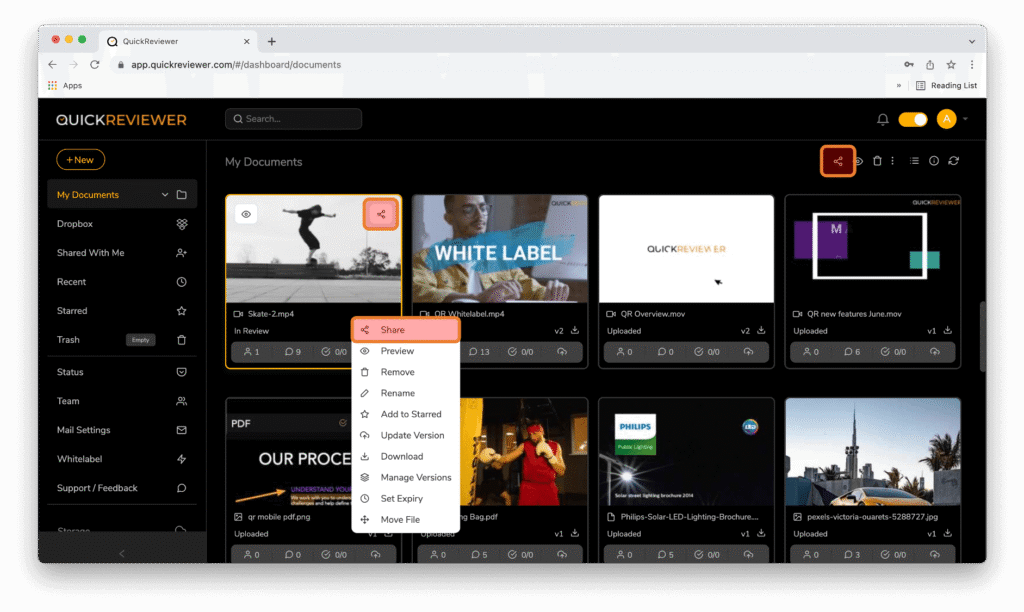Screen dimensions: 1024x612
Task: Switch to list view icon
Action: (914, 161)
